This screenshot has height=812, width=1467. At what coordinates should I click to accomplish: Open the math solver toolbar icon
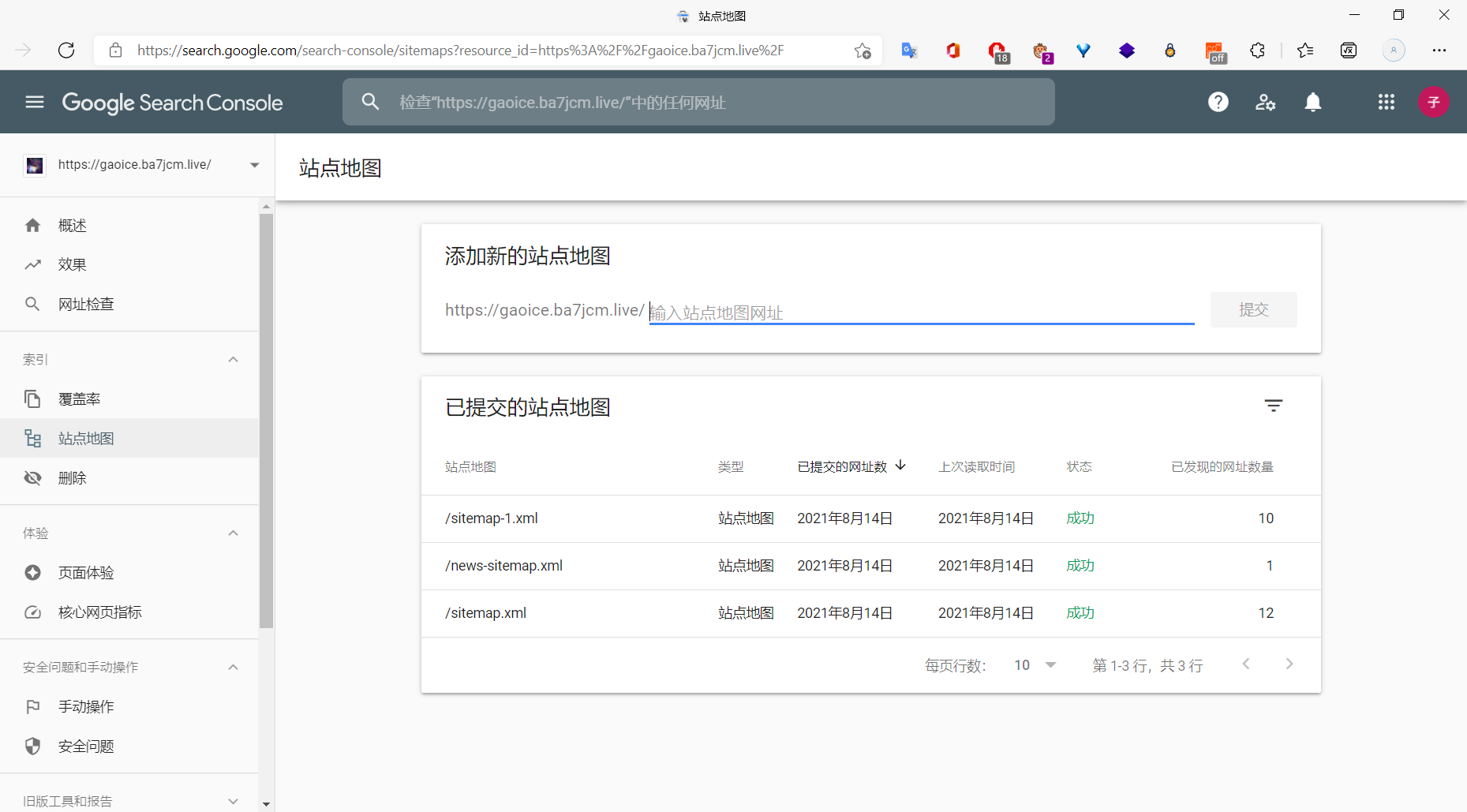coord(1349,51)
